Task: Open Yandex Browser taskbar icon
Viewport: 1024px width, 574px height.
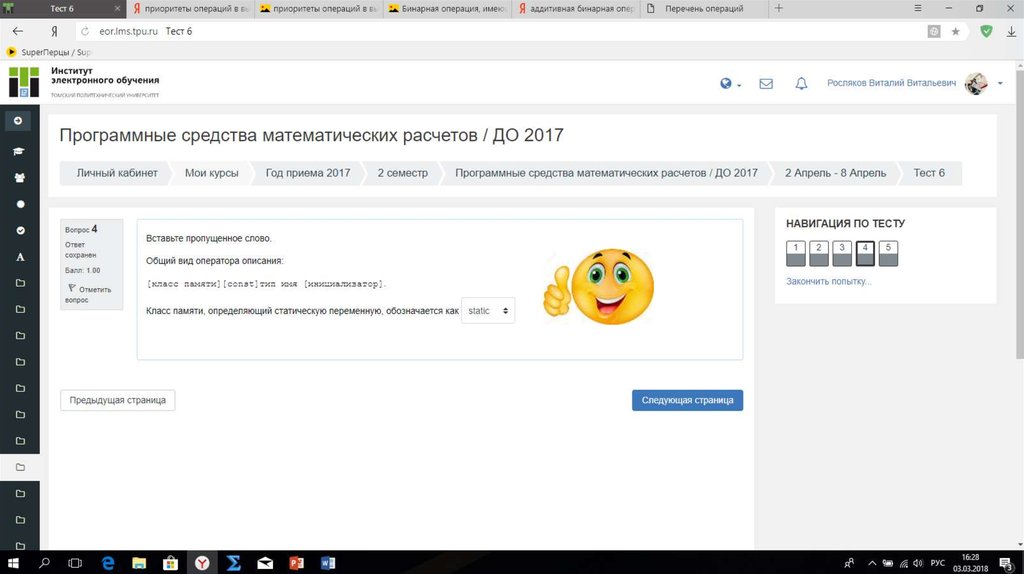Action: 202,563
